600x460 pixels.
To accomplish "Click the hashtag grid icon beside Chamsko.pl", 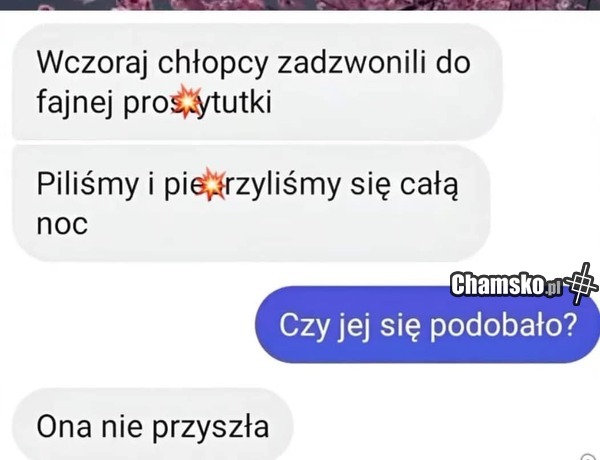I will (x=582, y=283).
